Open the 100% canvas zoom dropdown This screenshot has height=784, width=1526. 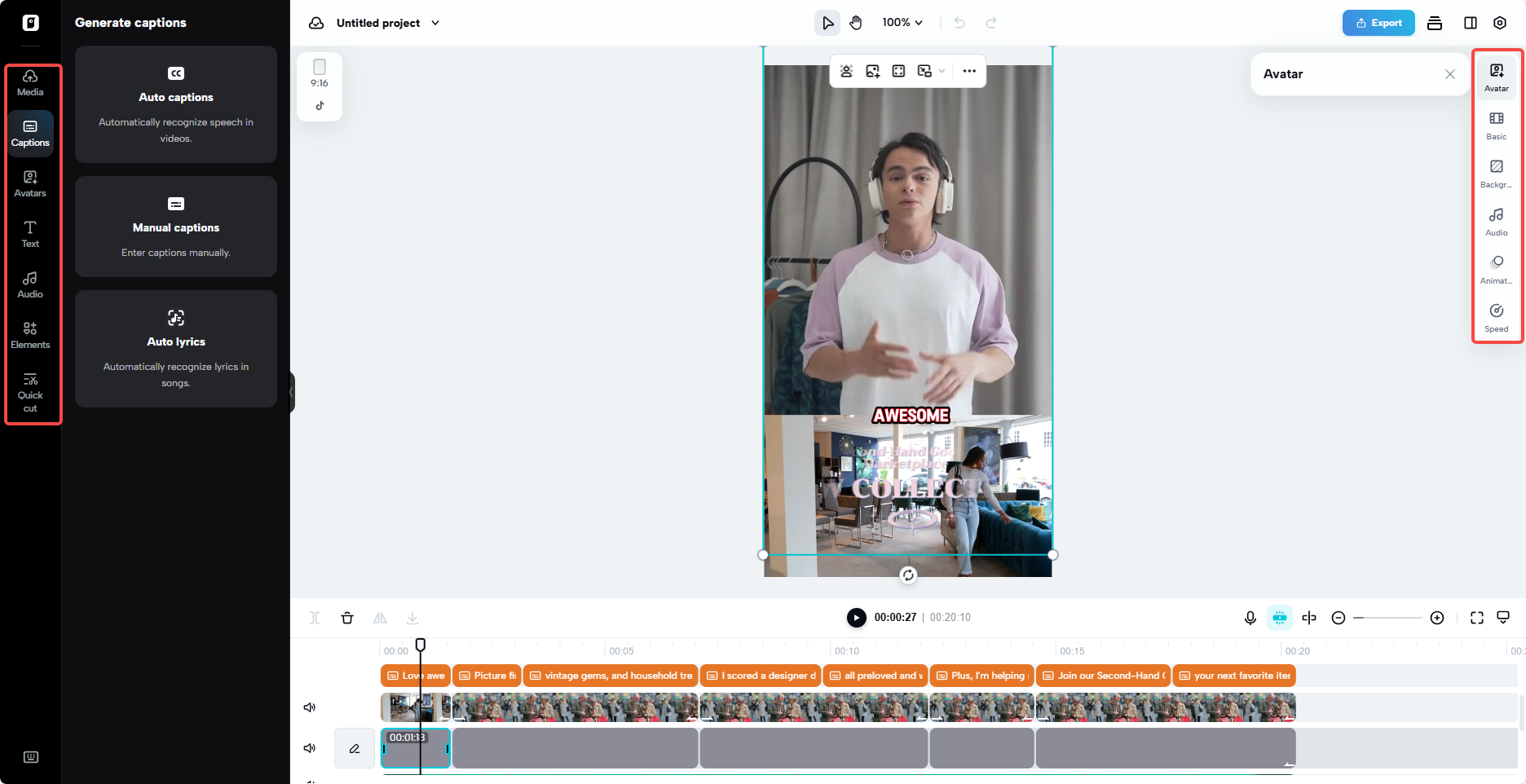click(902, 23)
